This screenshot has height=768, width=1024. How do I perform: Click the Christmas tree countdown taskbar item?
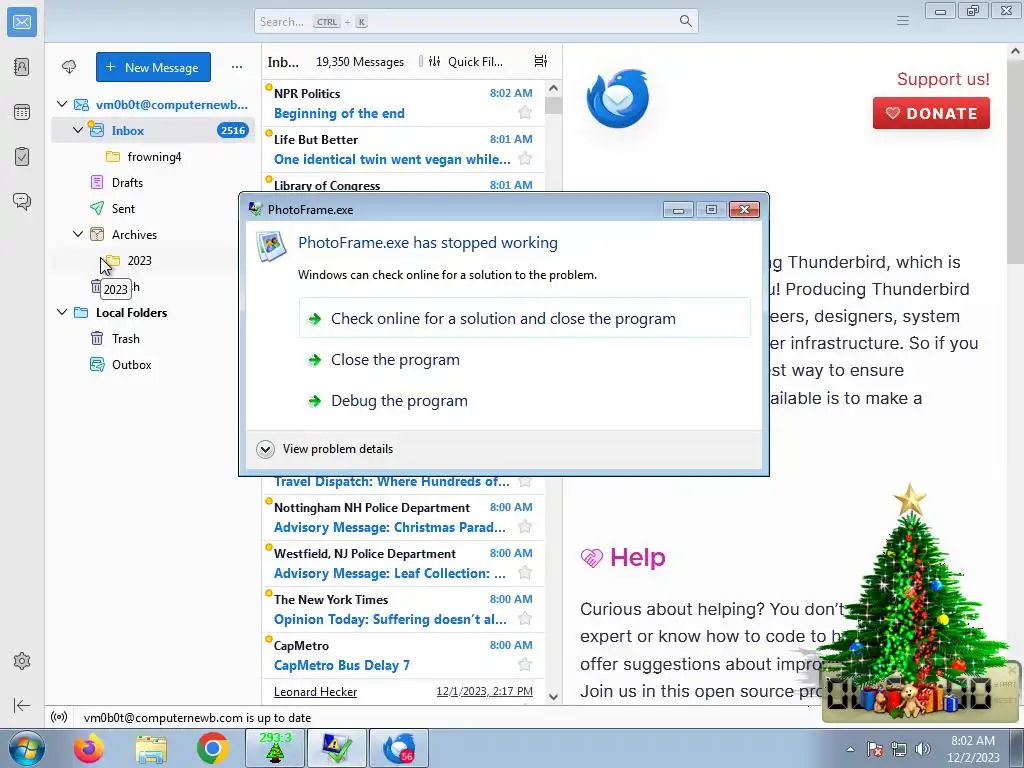pyautogui.click(x=275, y=748)
